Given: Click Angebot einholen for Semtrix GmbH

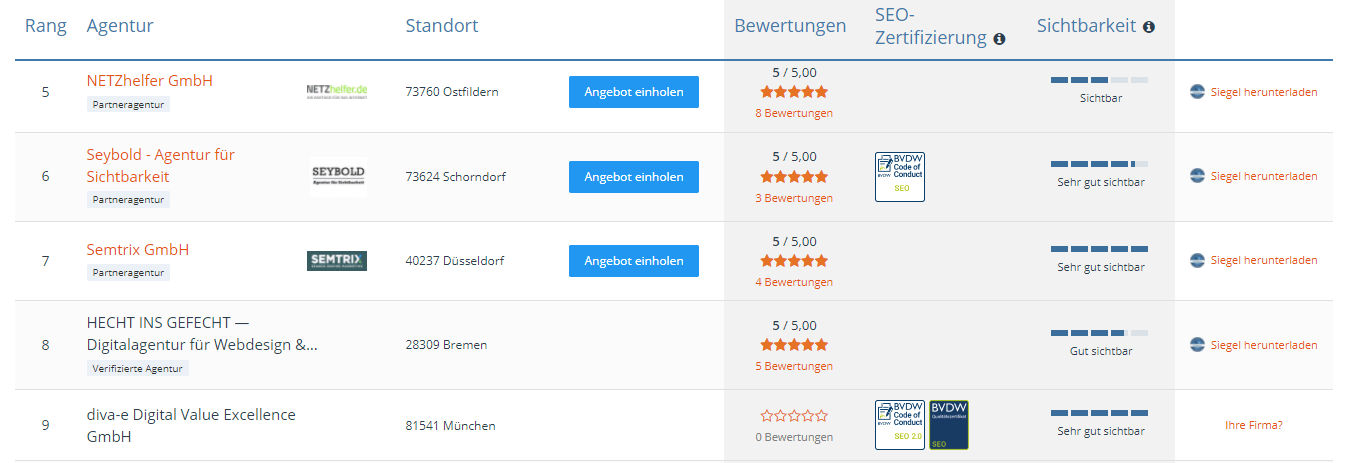Looking at the screenshot, I should tap(634, 261).
